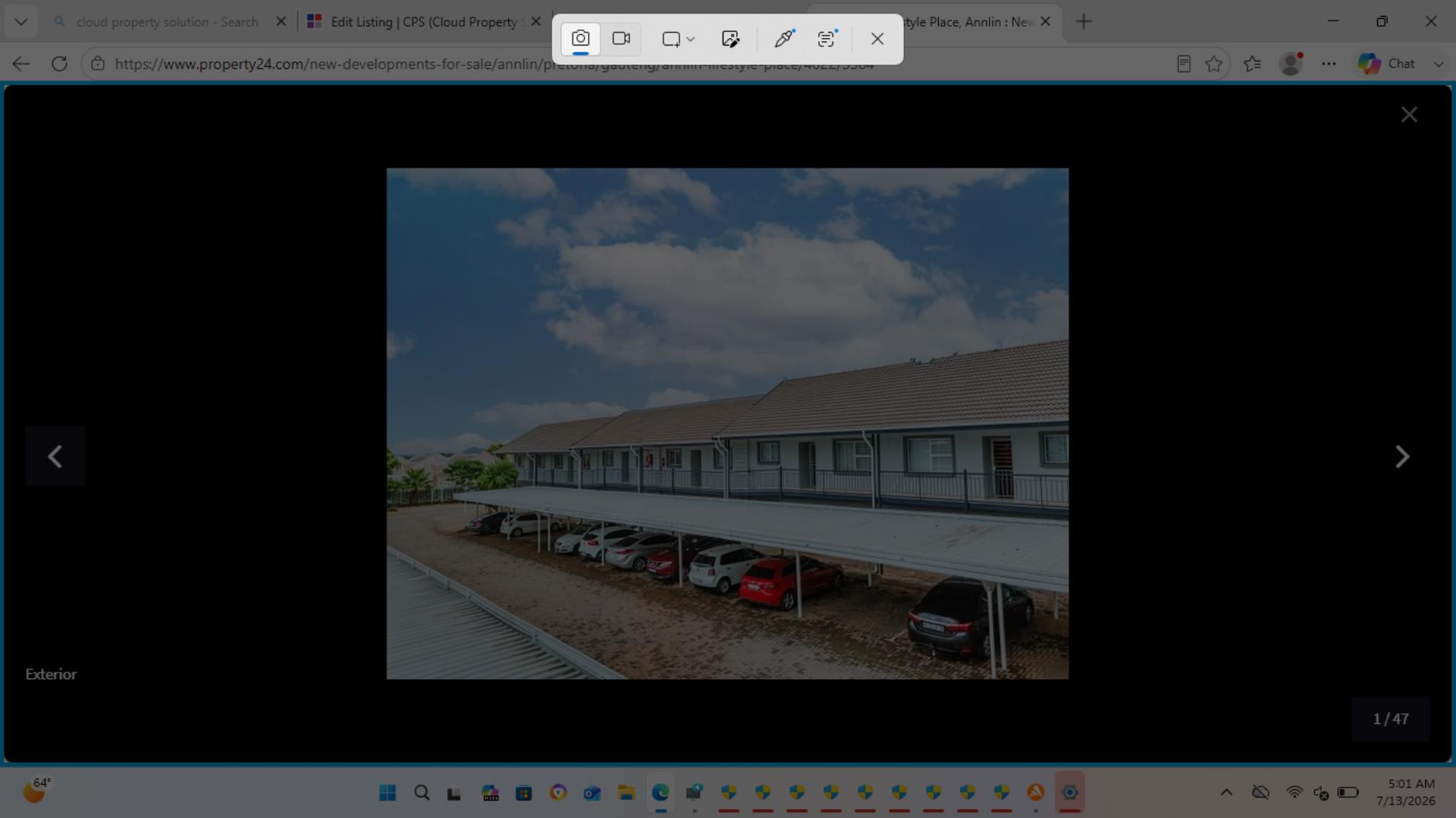
Task: Expand the snip shape dropdown
Action: point(678,39)
